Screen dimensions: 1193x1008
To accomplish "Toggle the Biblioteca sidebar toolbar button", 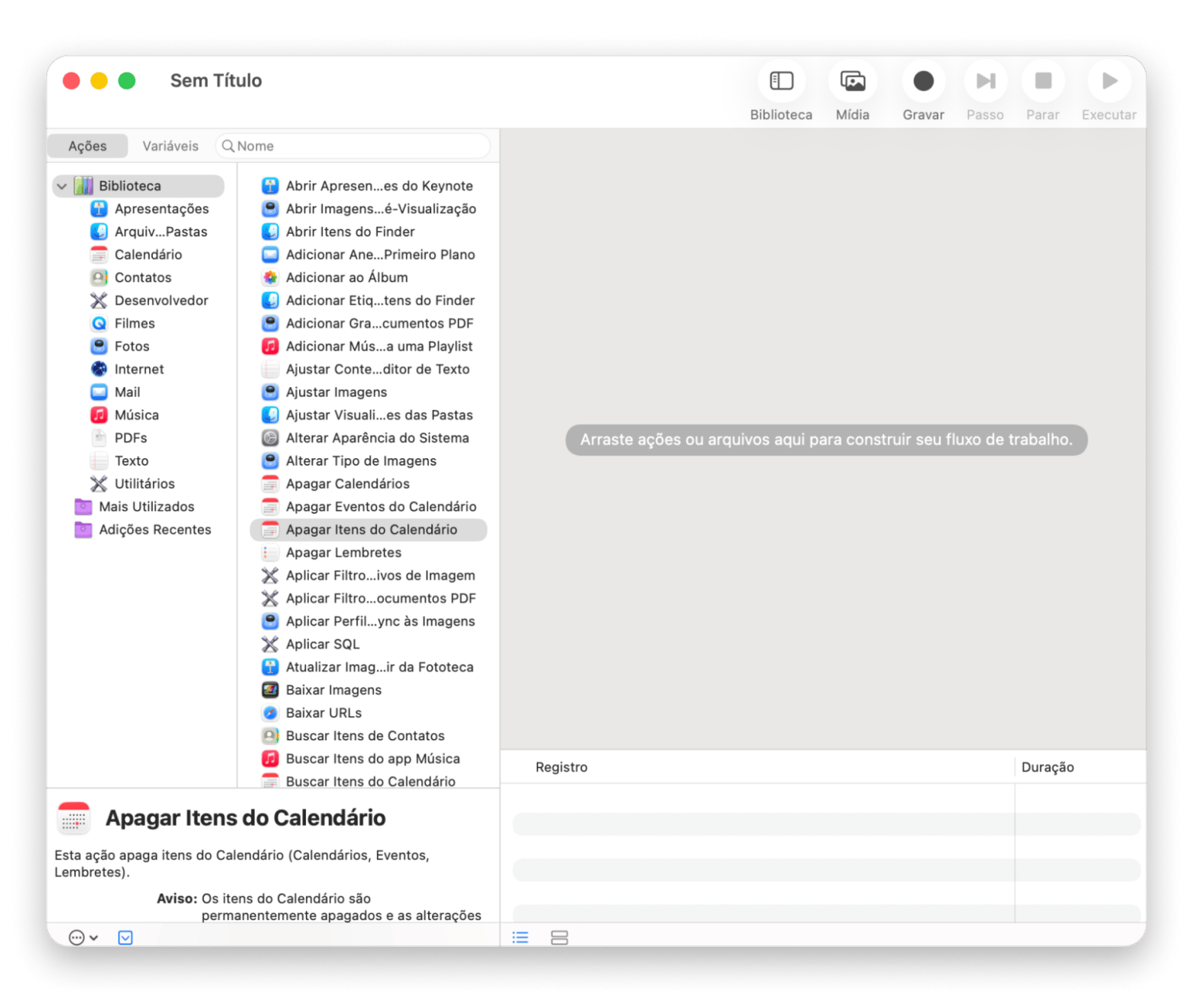I will (781, 81).
